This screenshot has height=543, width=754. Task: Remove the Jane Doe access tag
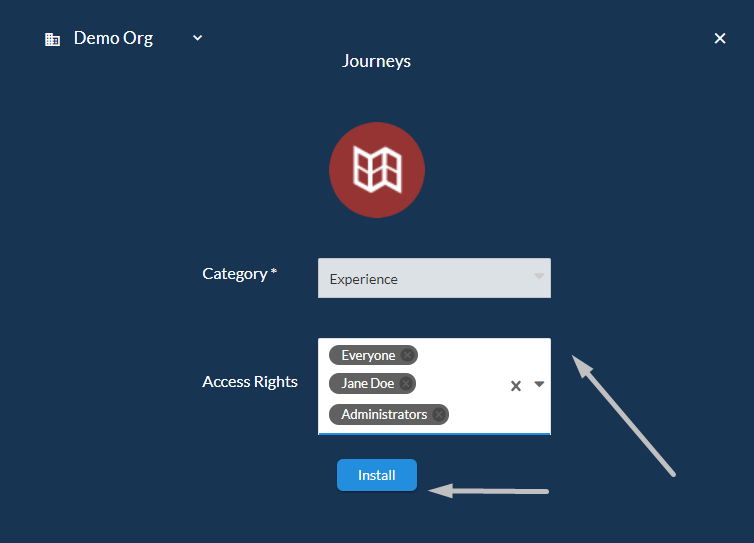coord(406,383)
